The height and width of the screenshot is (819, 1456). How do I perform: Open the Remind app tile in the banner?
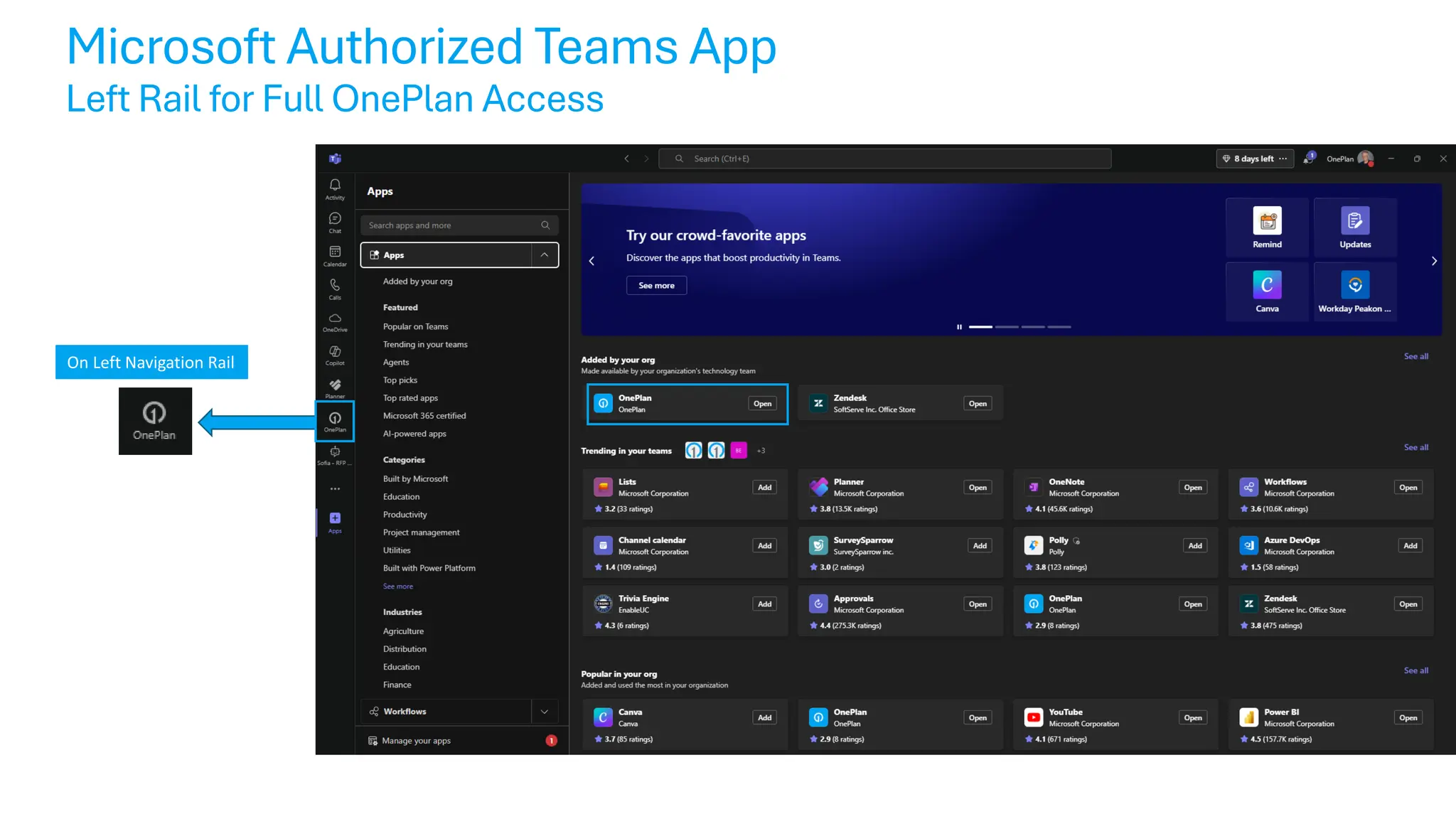tap(1267, 227)
